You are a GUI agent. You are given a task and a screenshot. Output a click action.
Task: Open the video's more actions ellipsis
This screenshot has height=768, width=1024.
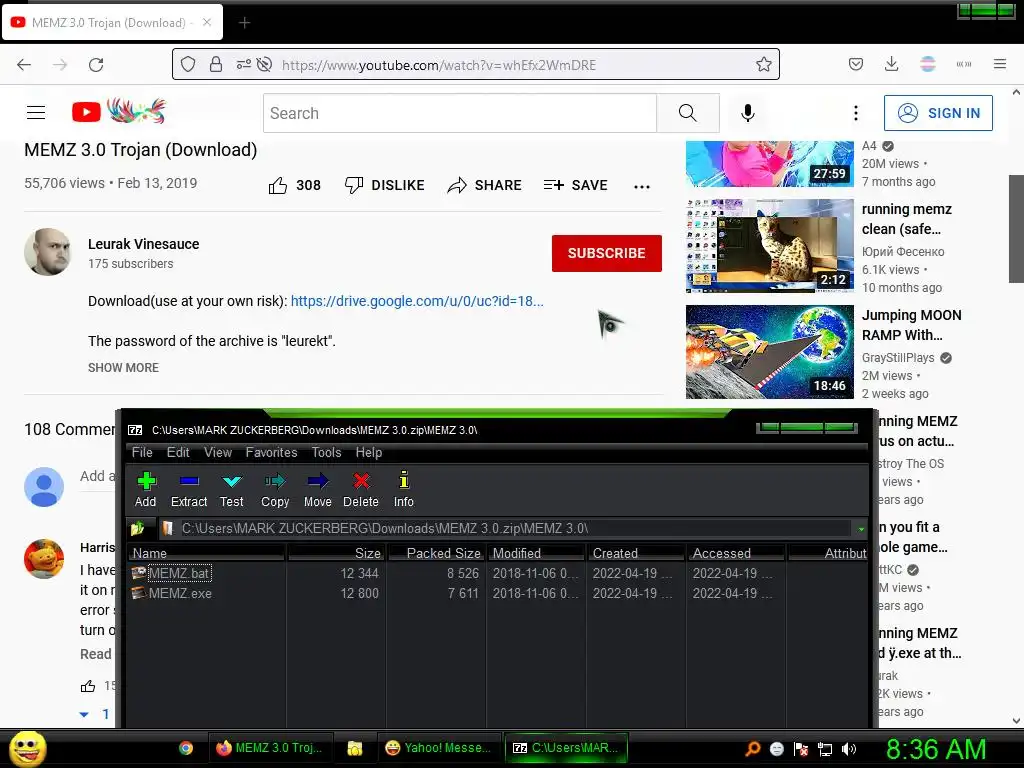click(x=642, y=187)
